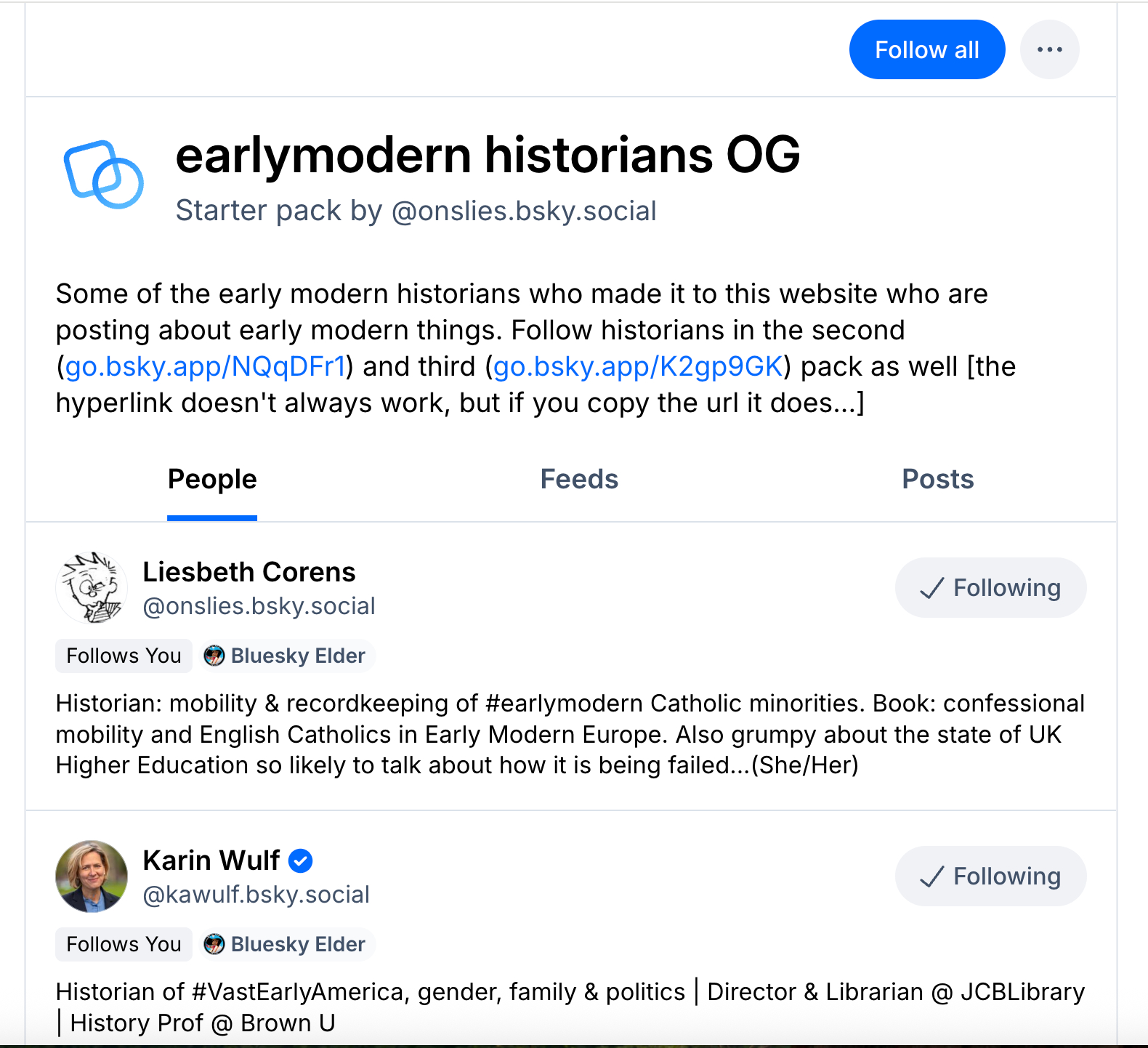Click the starter pack overlapping squares icon

[x=104, y=174]
